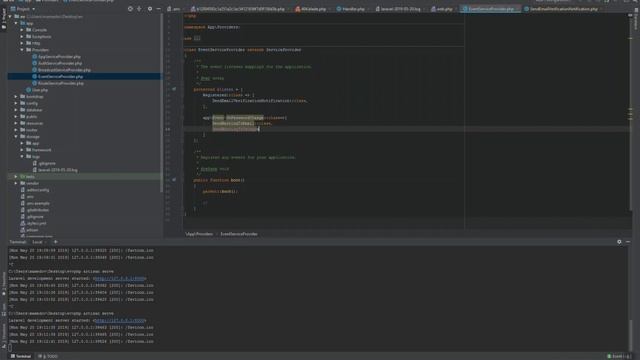This screenshot has height=360, width=640.
Task: Switch to laravel-2019-05-20.log editor tab
Action: click(x=398, y=9)
